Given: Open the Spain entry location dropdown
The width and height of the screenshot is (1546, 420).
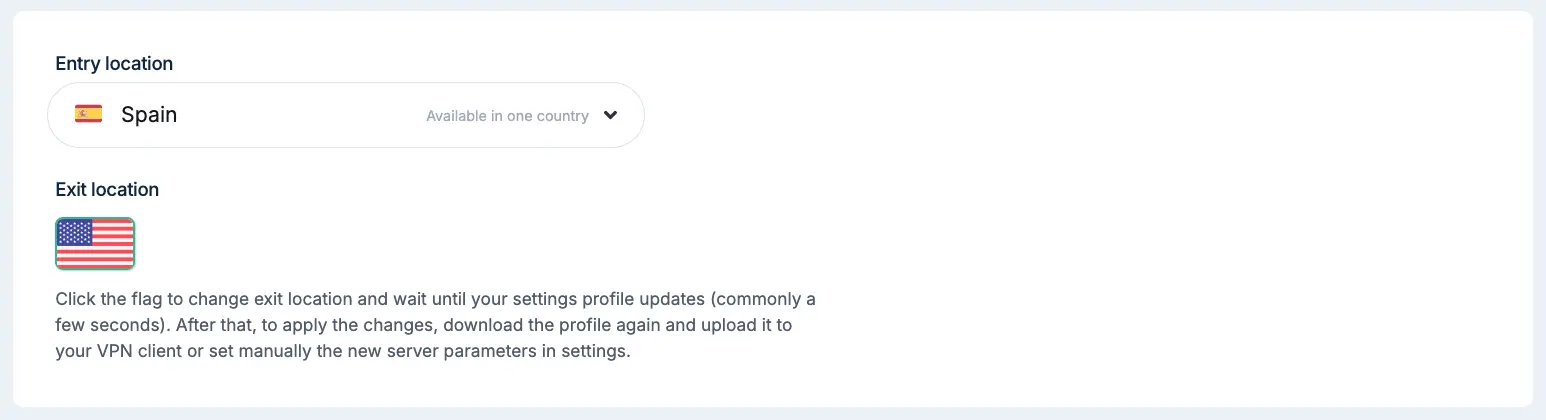Looking at the screenshot, I should (x=346, y=115).
